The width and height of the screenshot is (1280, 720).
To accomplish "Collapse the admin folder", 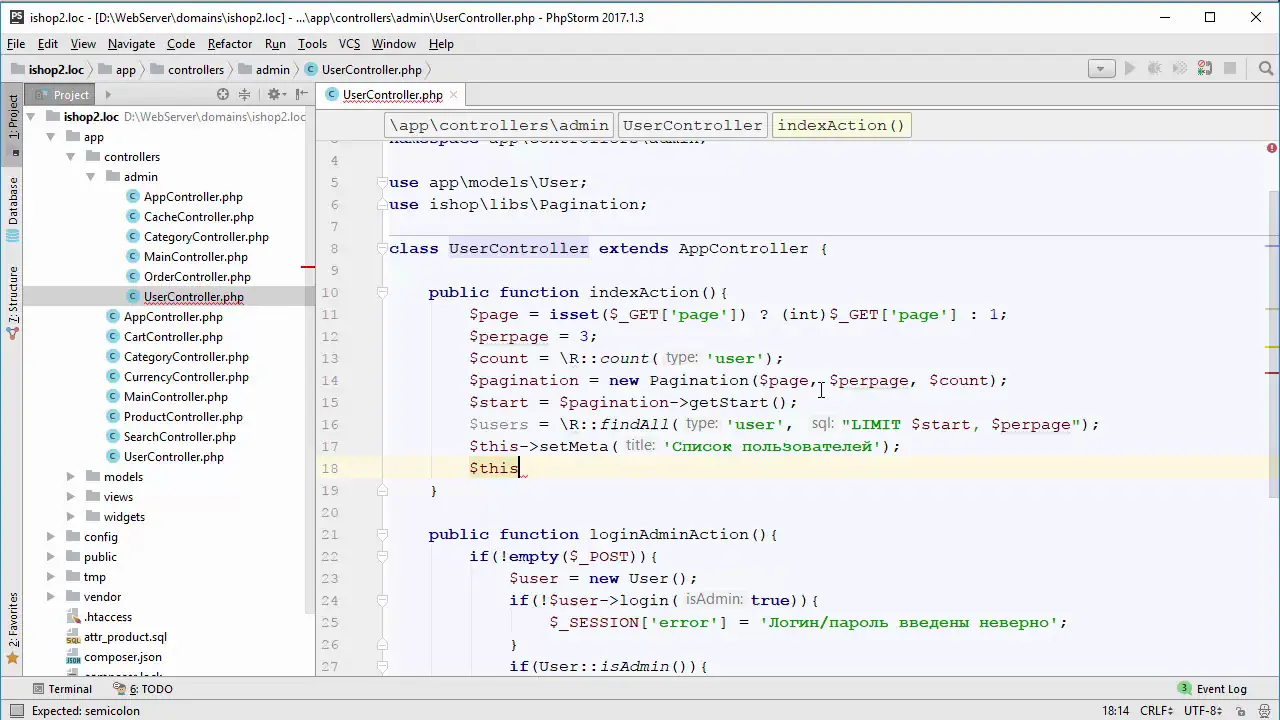I will click(x=91, y=177).
